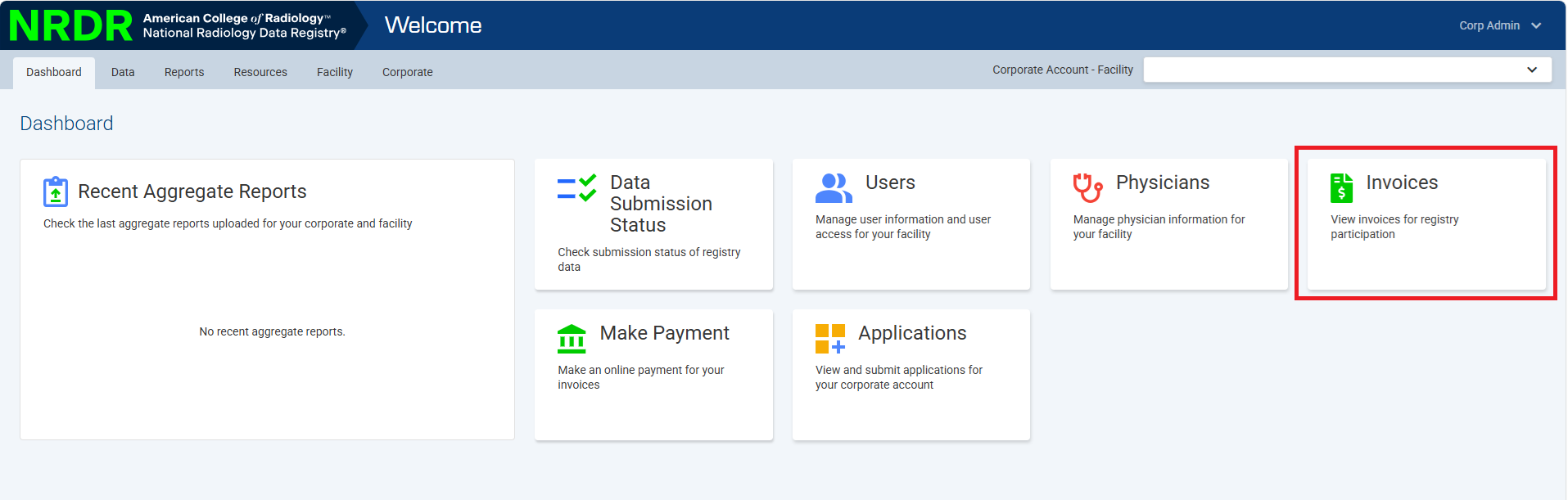The image size is (1568, 500).
Task: Open the Resources tab
Action: click(260, 72)
